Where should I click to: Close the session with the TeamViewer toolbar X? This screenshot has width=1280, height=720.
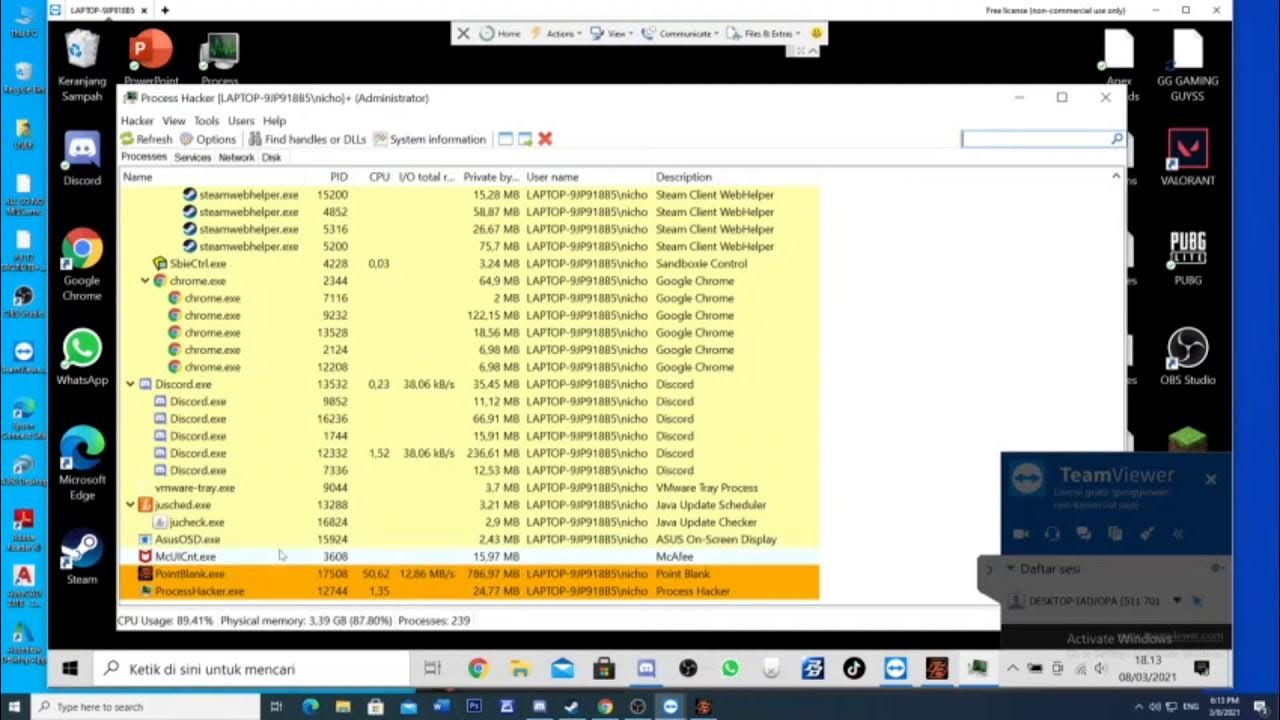click(x=463, y=33)
